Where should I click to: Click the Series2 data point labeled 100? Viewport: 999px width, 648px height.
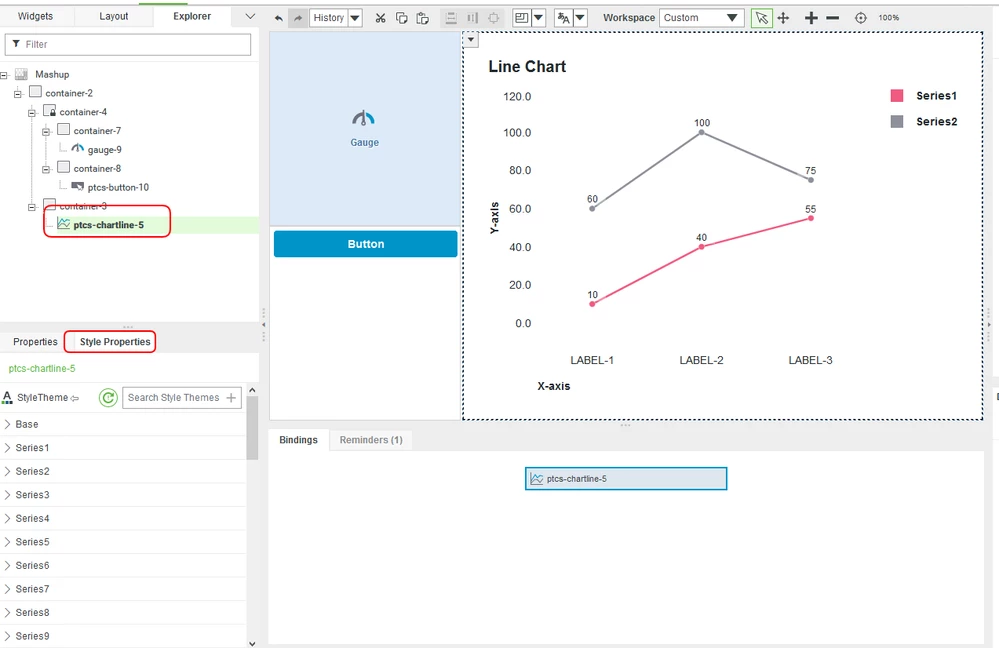(701, 132)
